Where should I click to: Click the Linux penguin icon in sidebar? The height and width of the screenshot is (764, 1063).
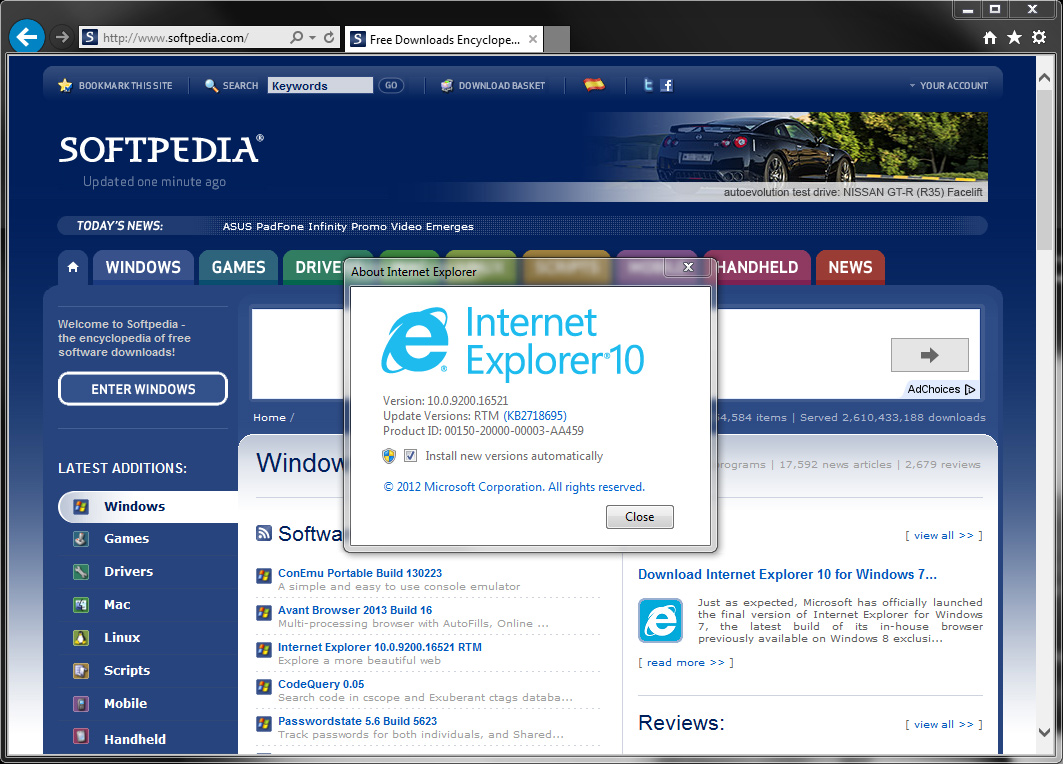click(x=81, y=637)
